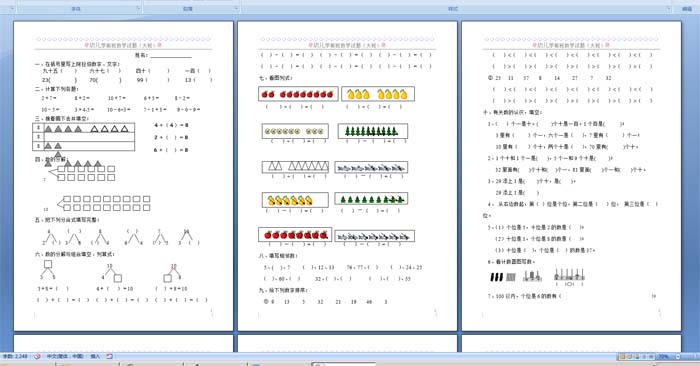Open the Paragraph group dialog launcher

[236, 8]
